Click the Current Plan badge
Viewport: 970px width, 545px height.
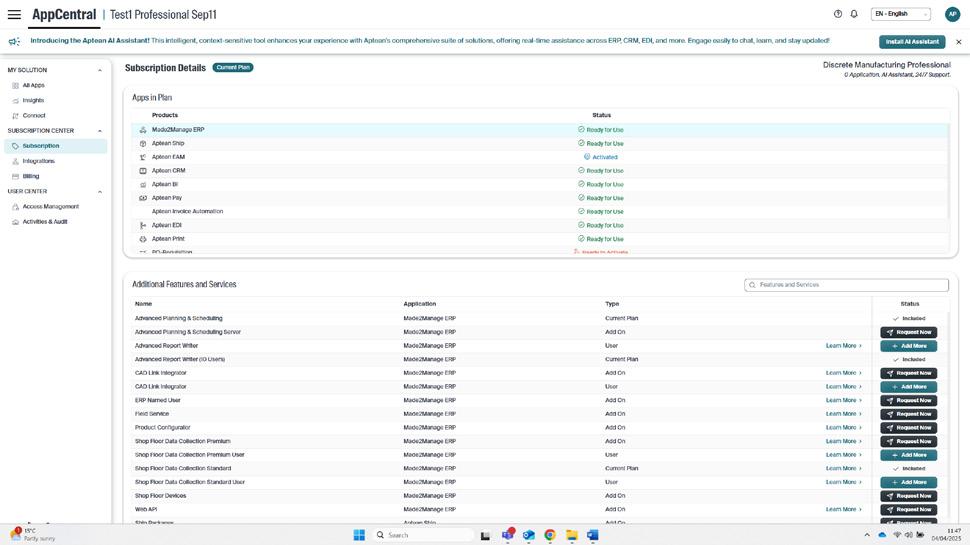coord(233,67)
